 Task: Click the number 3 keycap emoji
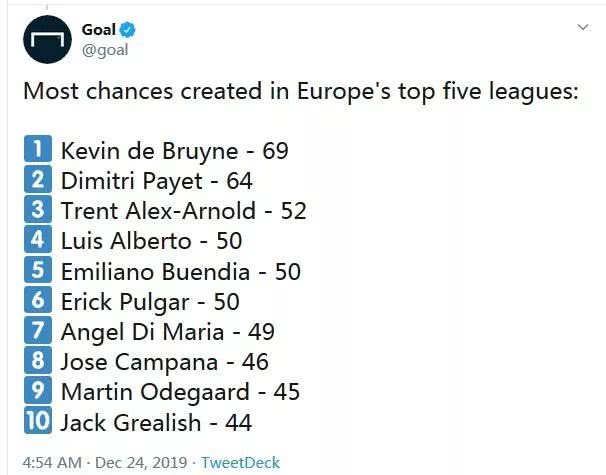38,209
